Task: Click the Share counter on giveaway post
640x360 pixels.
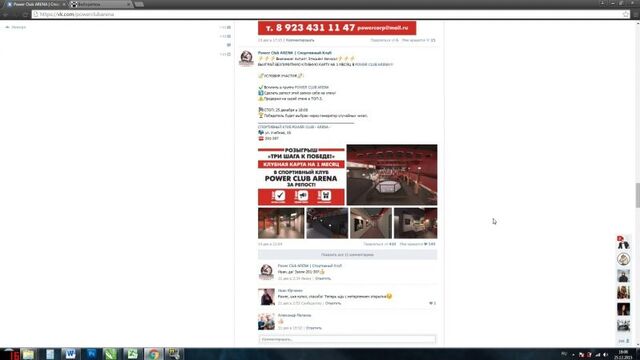Action: 380,244
